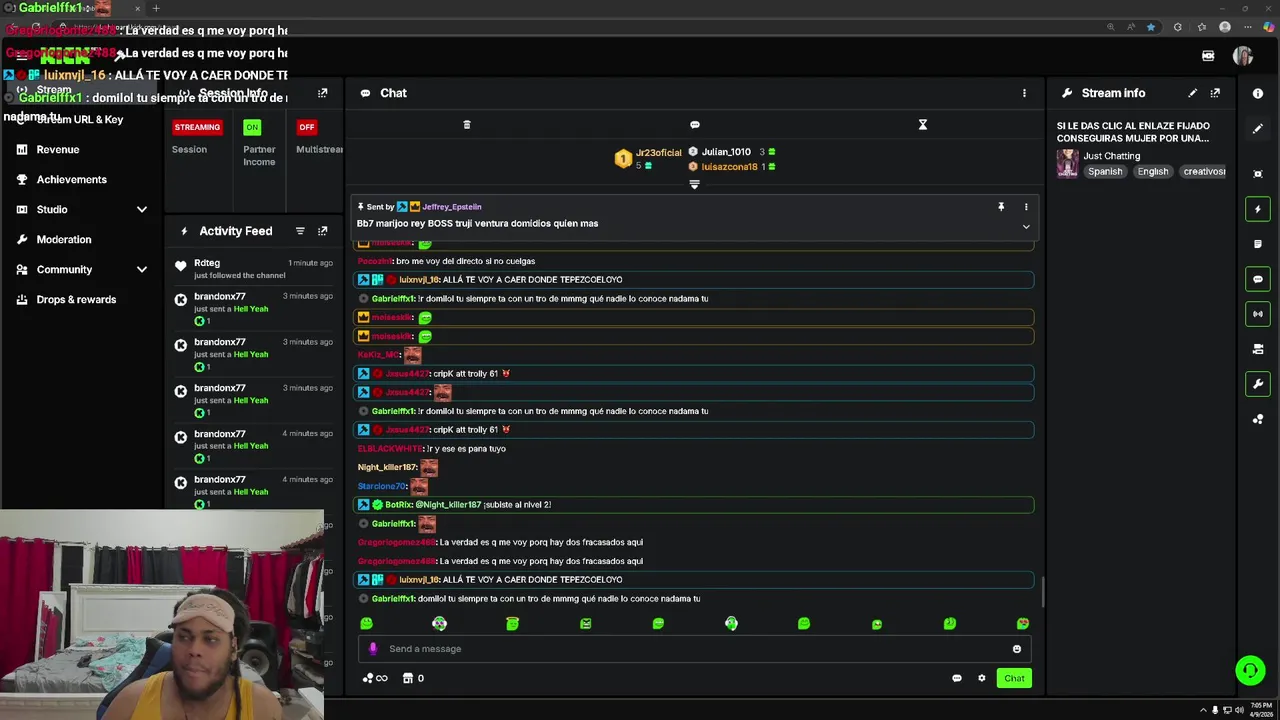
Task: Pop out the Session Info panel
Action: (x=322, y=93)
